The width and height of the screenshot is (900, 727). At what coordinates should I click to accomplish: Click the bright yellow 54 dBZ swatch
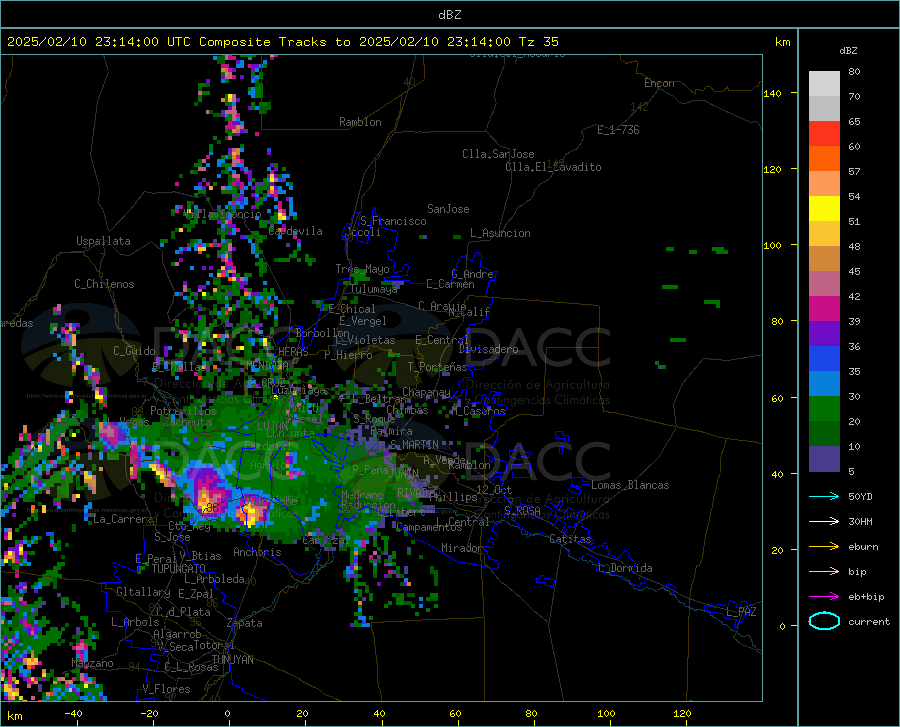824,209
